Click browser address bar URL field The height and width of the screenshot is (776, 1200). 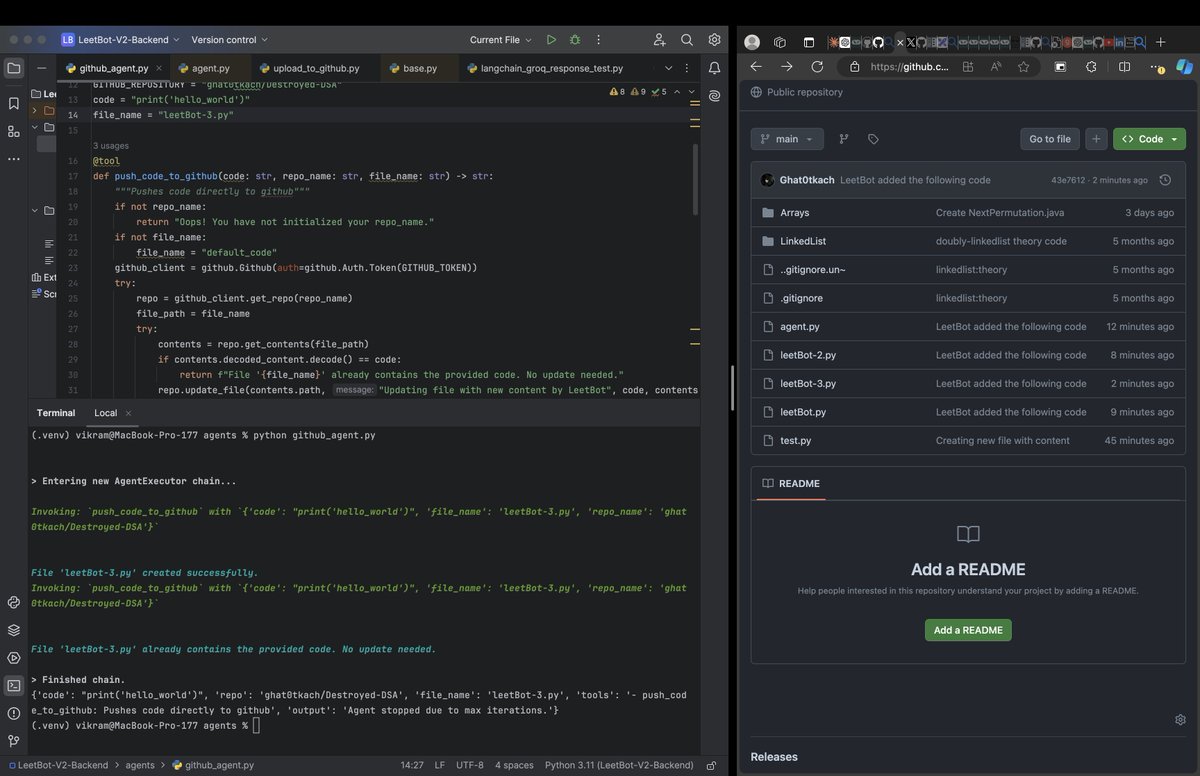(910, 67)
